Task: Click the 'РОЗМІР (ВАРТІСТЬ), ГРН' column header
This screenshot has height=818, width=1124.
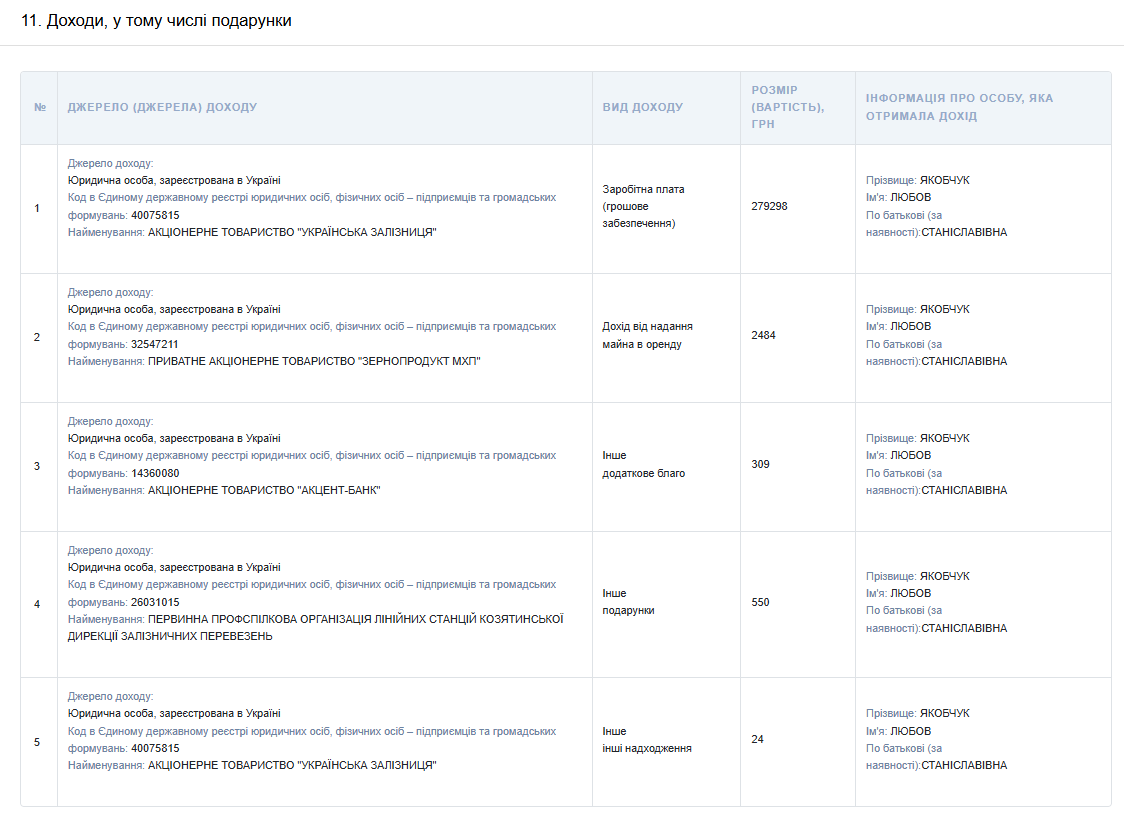Action: pyautogui.click(x=788, y=107)
